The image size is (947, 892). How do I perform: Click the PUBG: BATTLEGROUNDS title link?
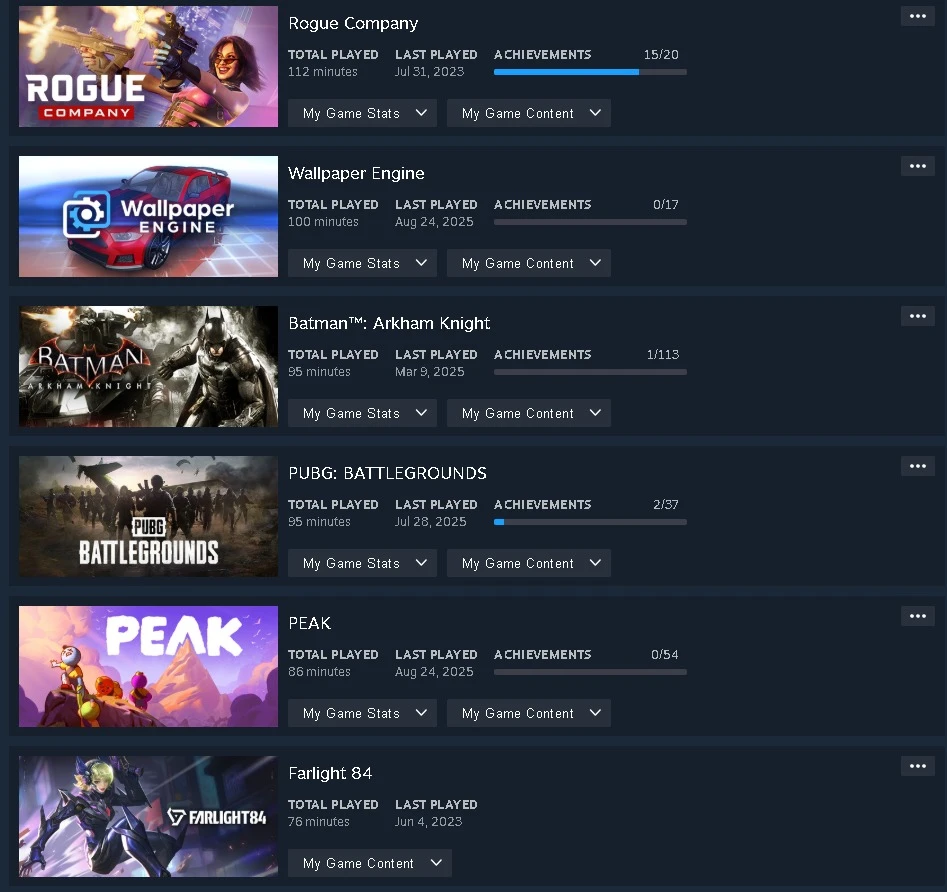(x=387, y=473)
